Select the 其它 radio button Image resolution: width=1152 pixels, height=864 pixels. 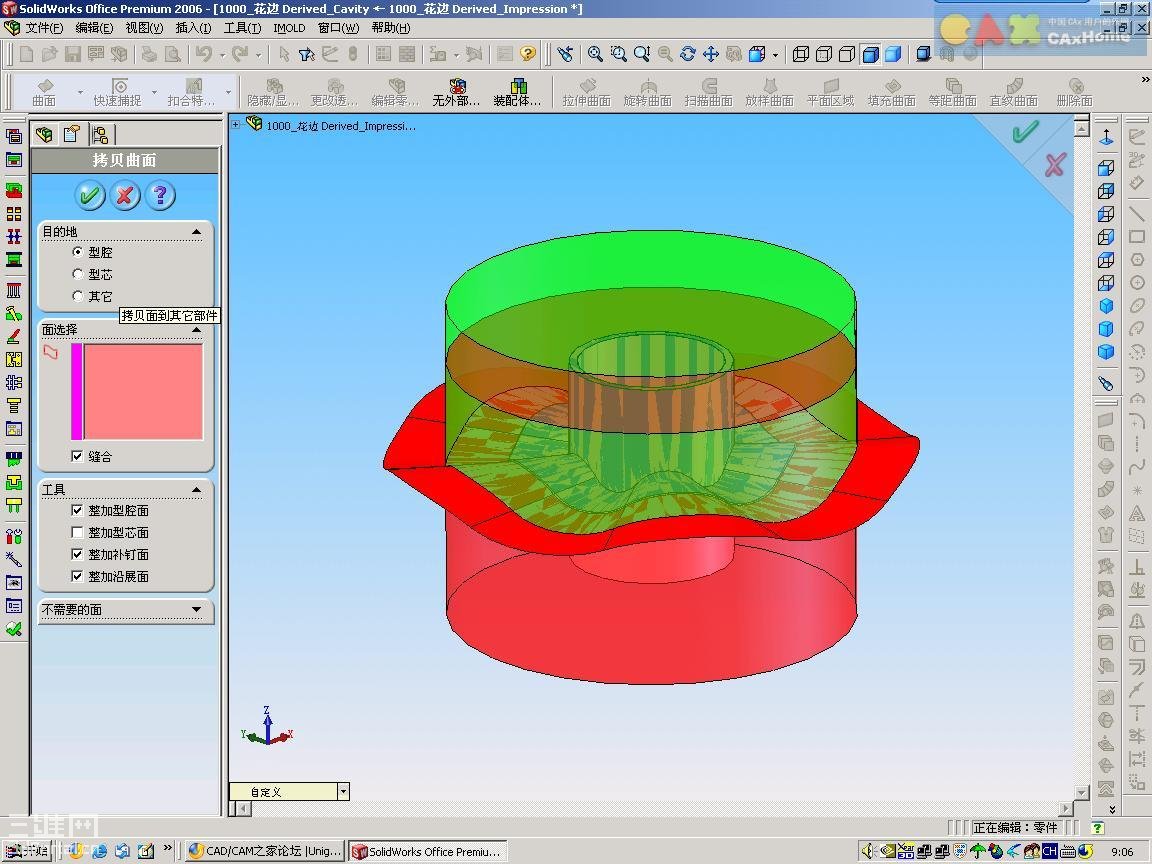pos(78,296)
